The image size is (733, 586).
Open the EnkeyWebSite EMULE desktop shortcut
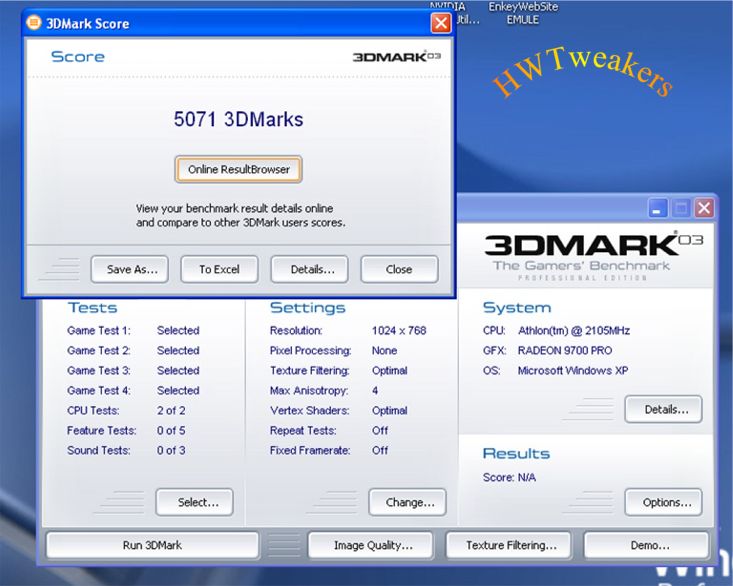523,13
